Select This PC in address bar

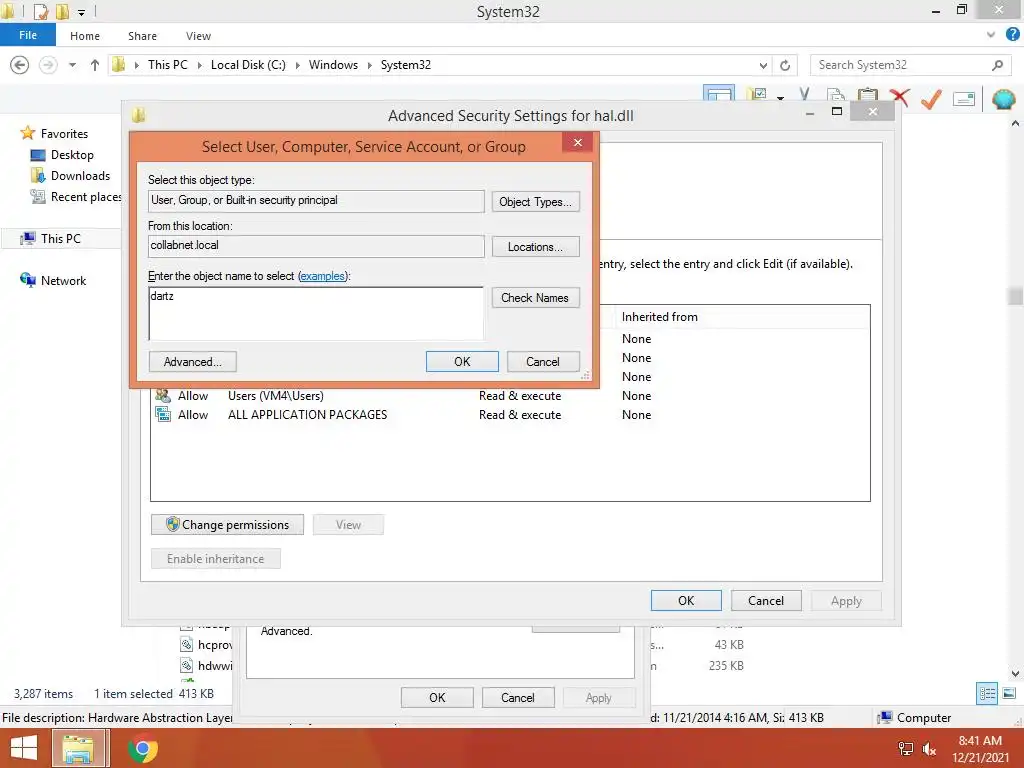point(167,65)
